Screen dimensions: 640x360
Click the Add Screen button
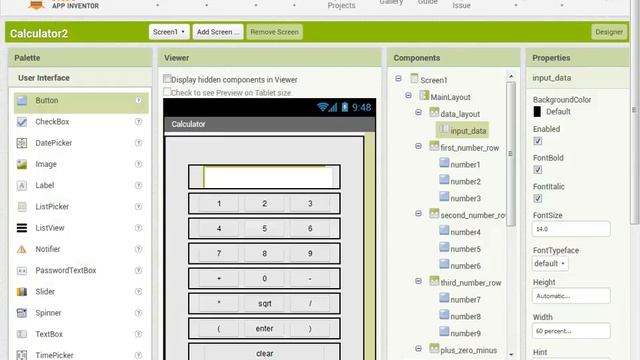click(218, 32)
